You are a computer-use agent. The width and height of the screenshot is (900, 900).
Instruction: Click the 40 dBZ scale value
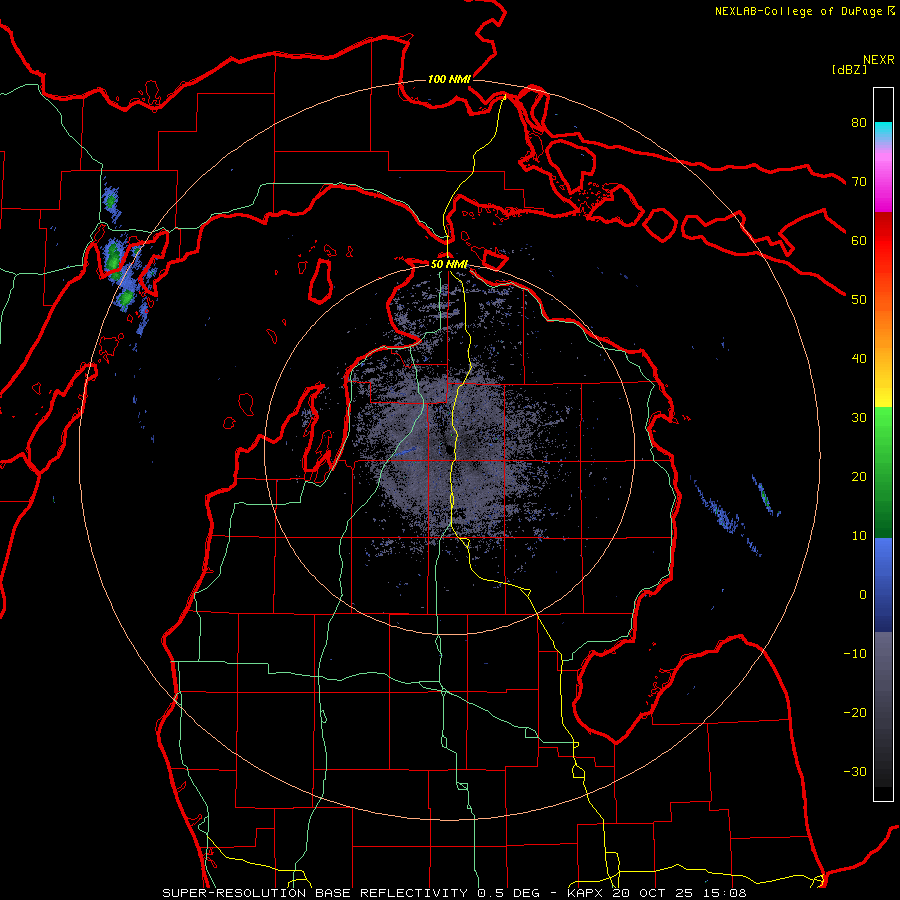click(x=859, y=359)
